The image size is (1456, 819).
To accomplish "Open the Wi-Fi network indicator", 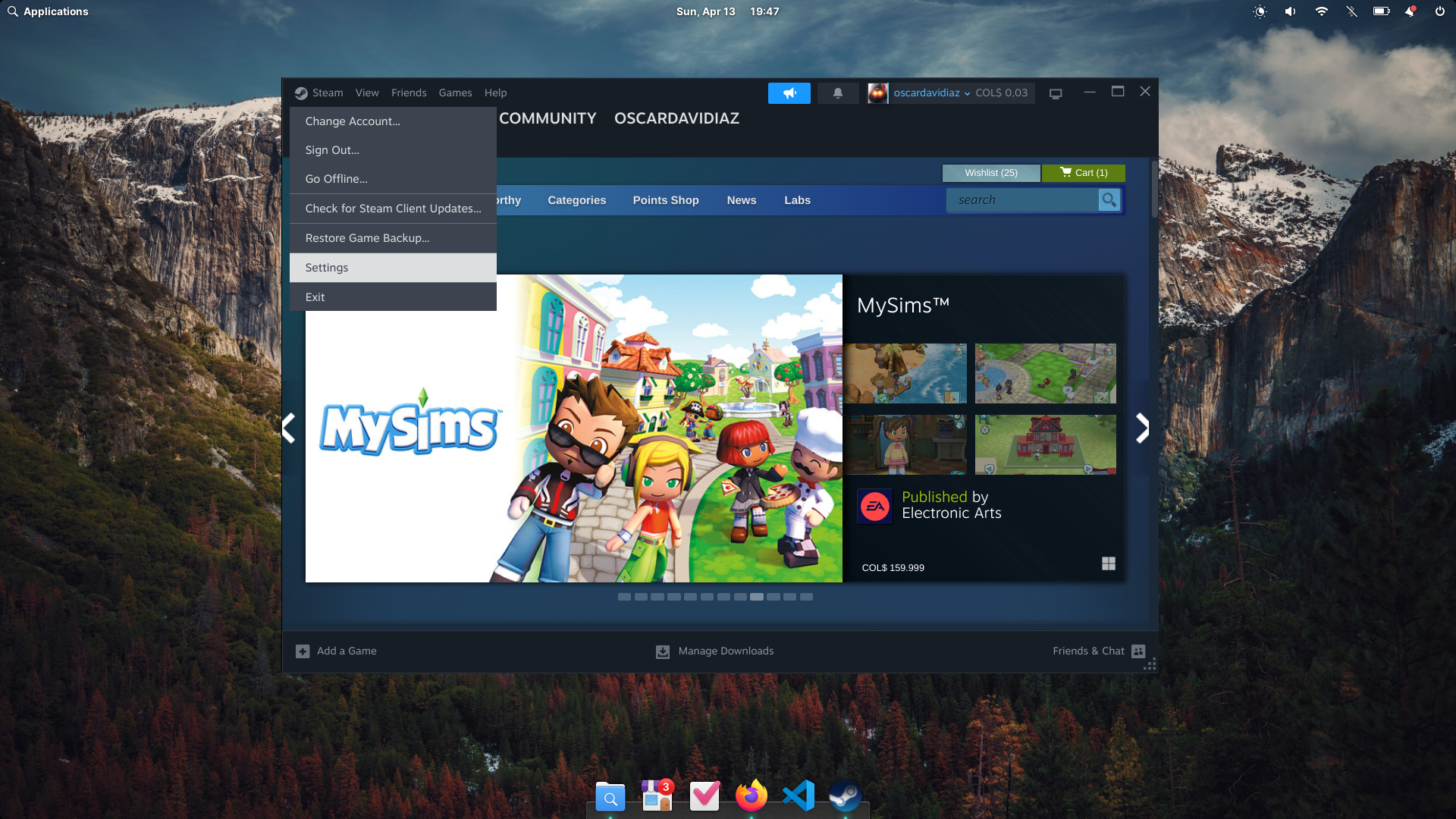I will 1321,11.
